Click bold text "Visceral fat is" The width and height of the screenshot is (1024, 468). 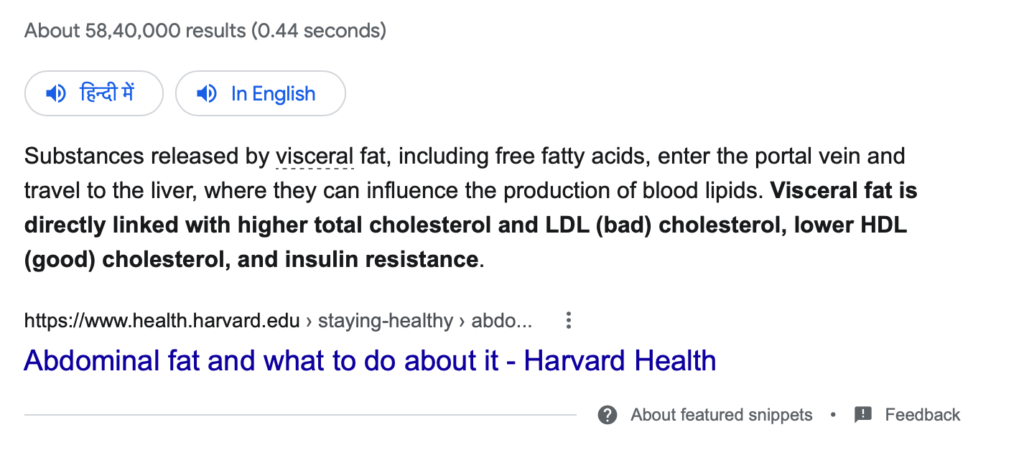(x=845, y=188)
